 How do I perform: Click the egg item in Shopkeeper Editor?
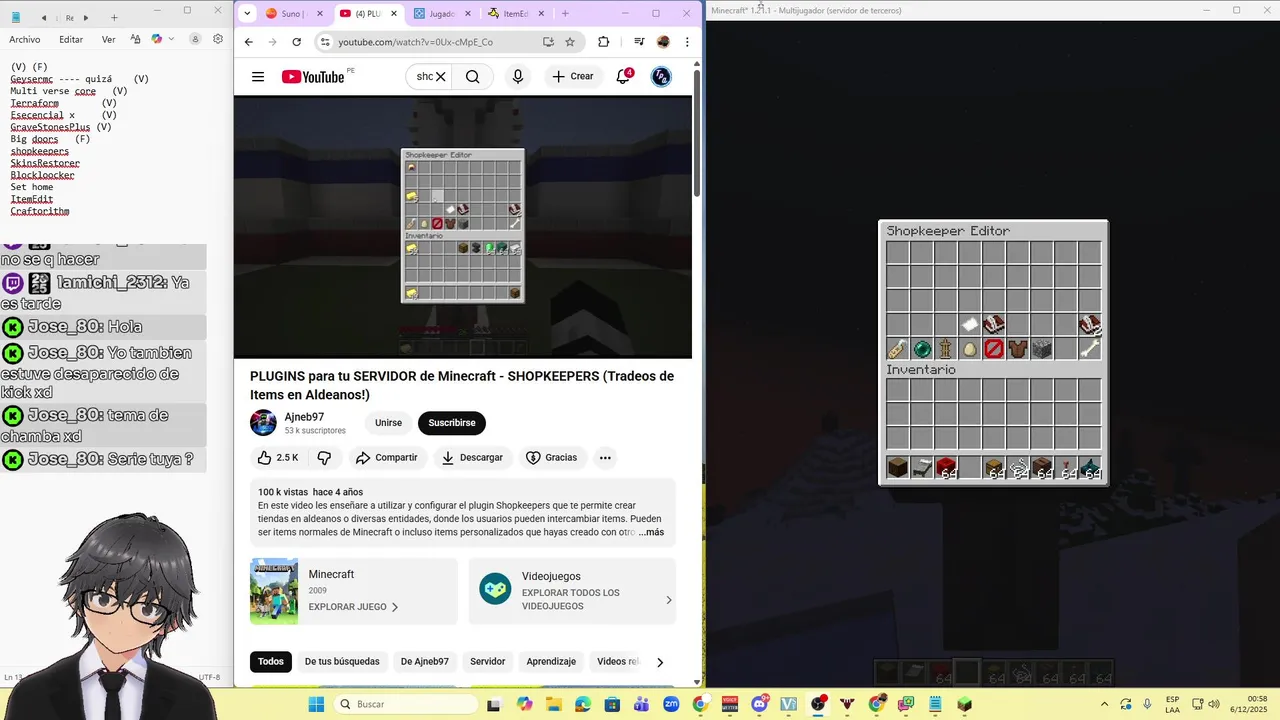pos(969,348)
